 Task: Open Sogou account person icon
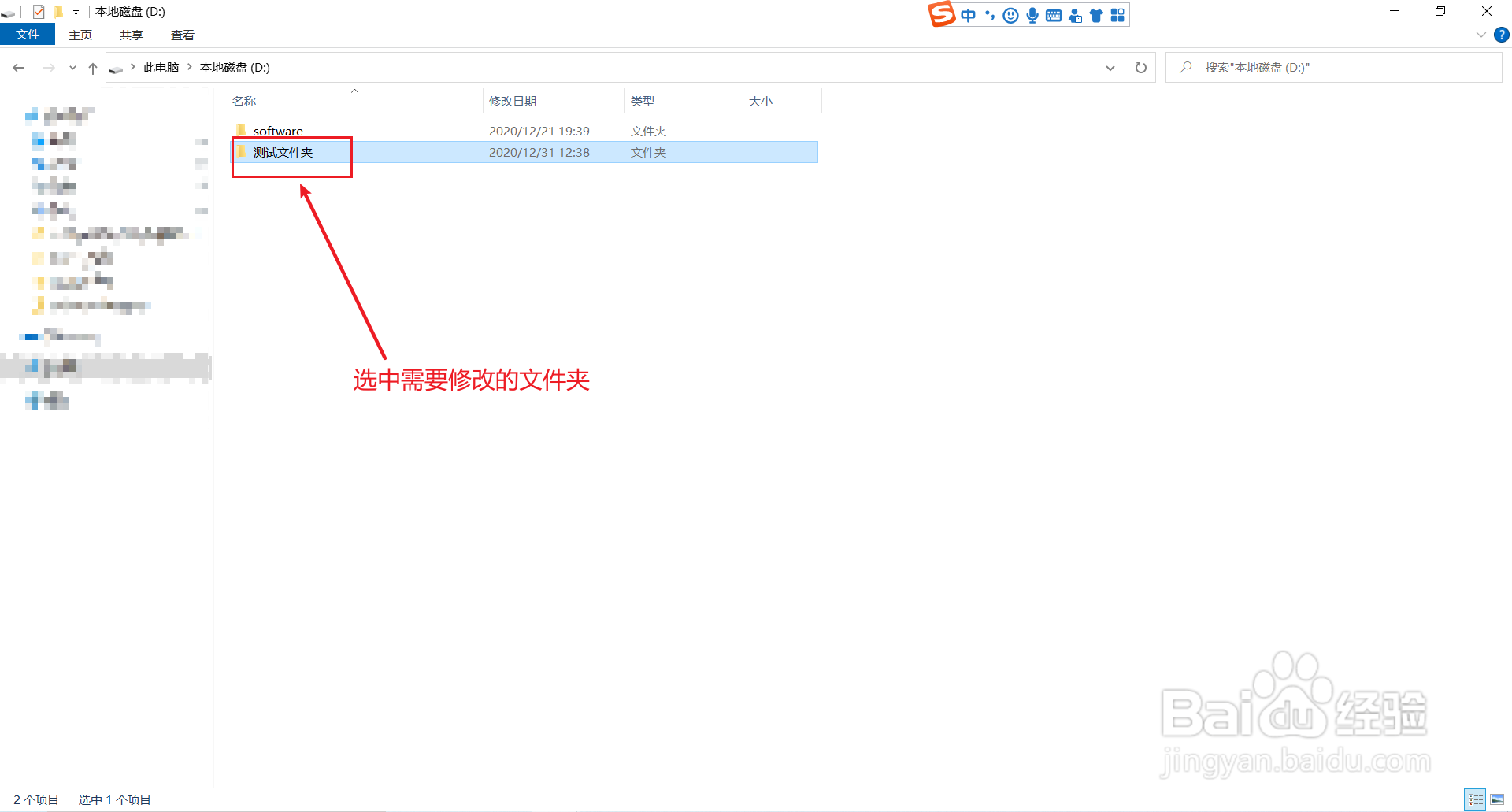pyautogui.click(x=1075, y=15)
